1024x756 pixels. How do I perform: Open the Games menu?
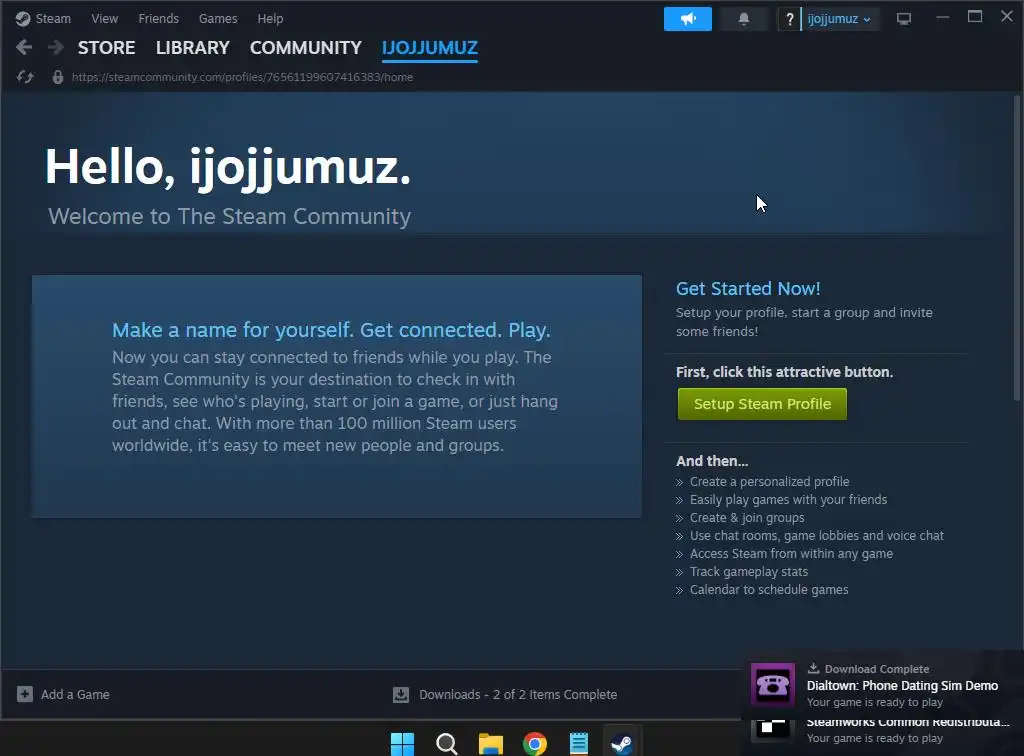pos(217,18)
